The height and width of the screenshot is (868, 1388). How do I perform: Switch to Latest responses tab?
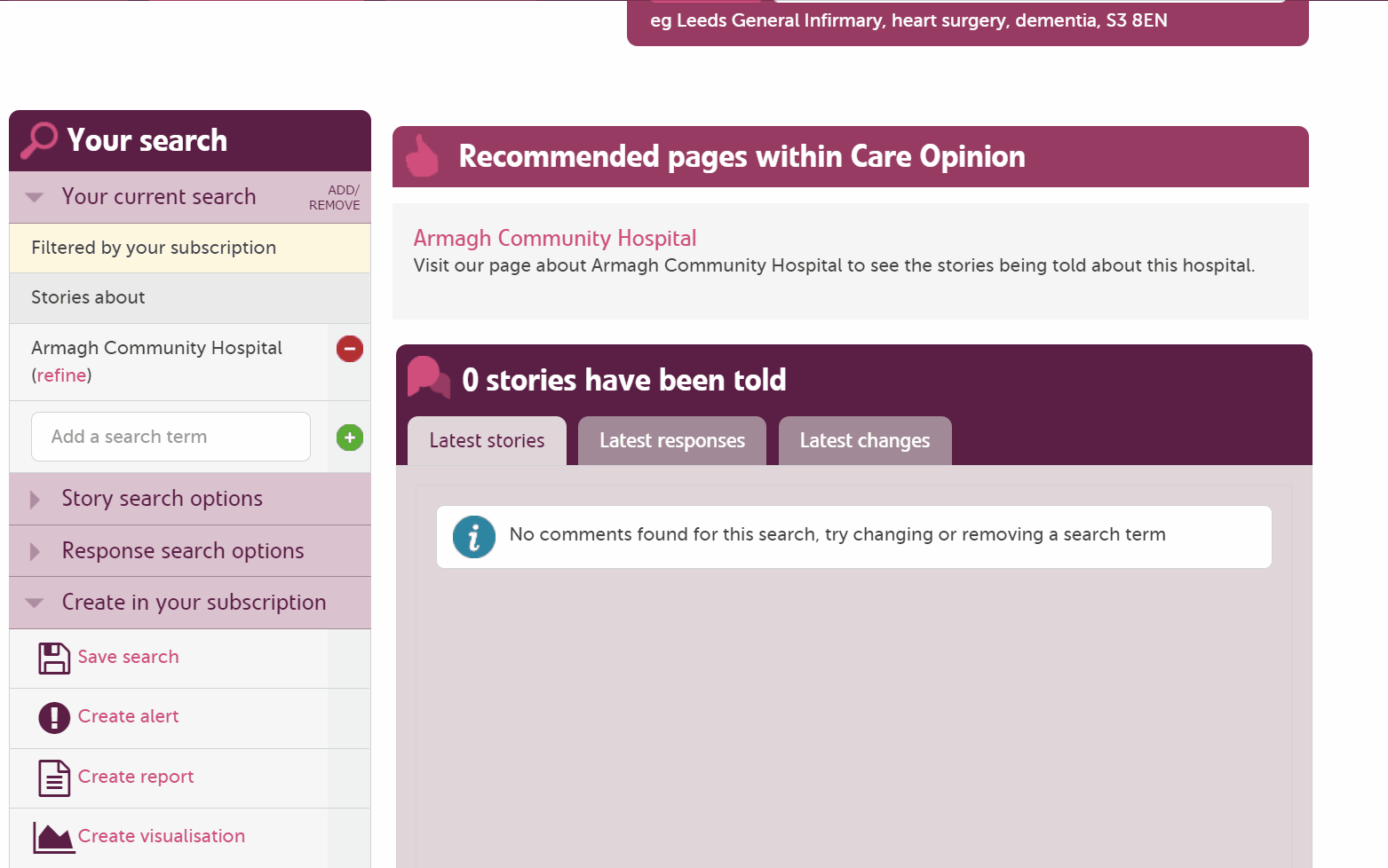[671, 441]
